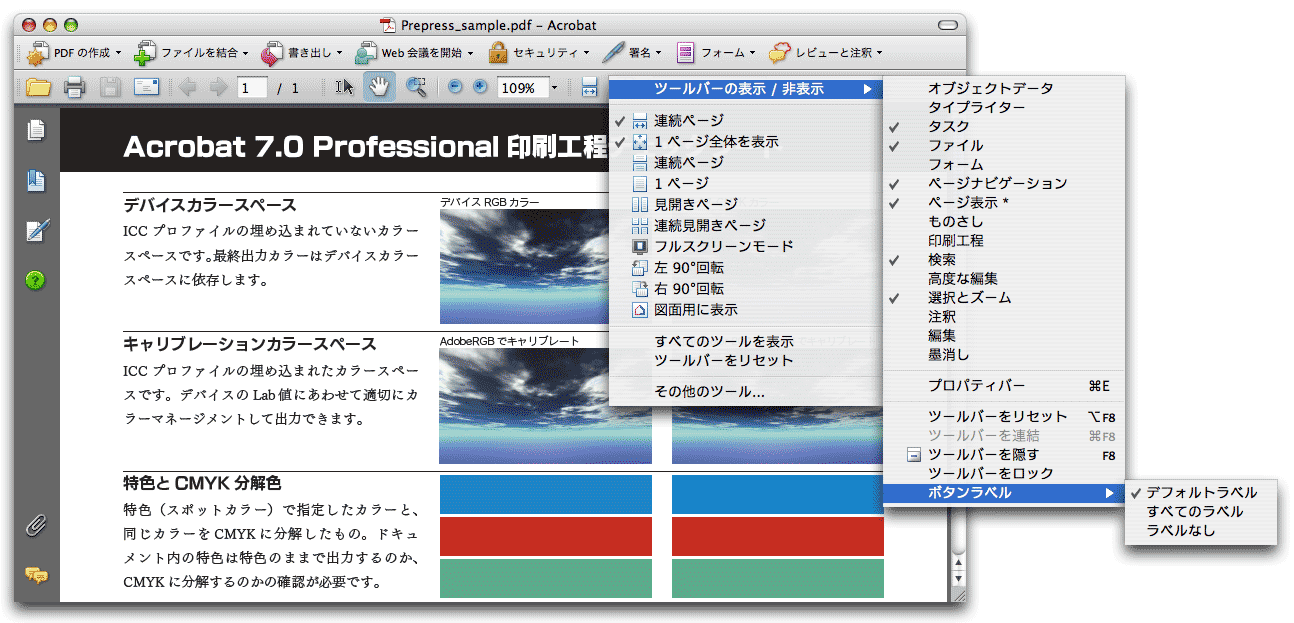Open the Attachments paperclip panel
1294x623 pixels.
(x=36, y=525)
